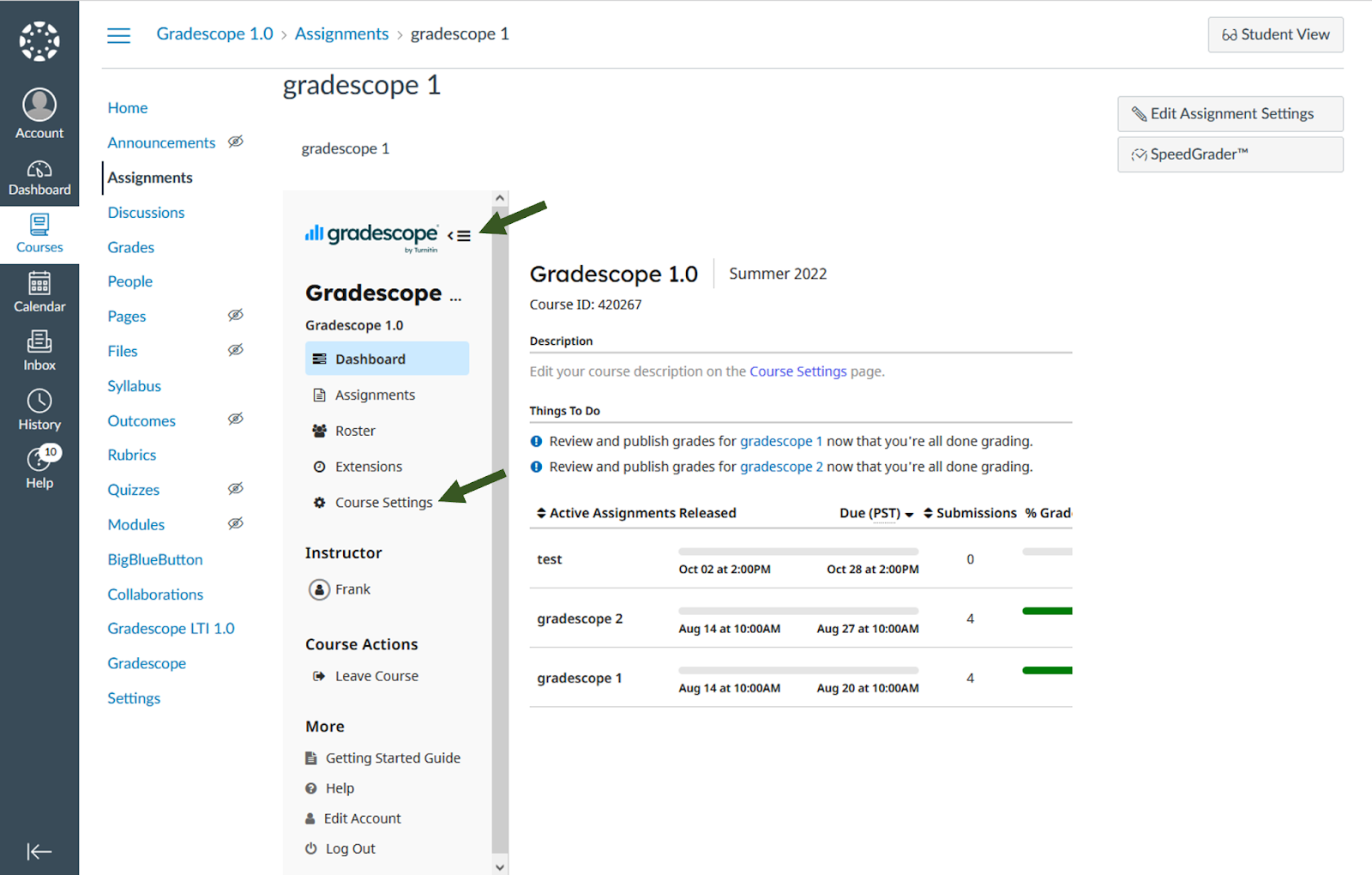Click Gradescope 1.0 breadcrumb
1372x875 pixels.
point(214,34)
